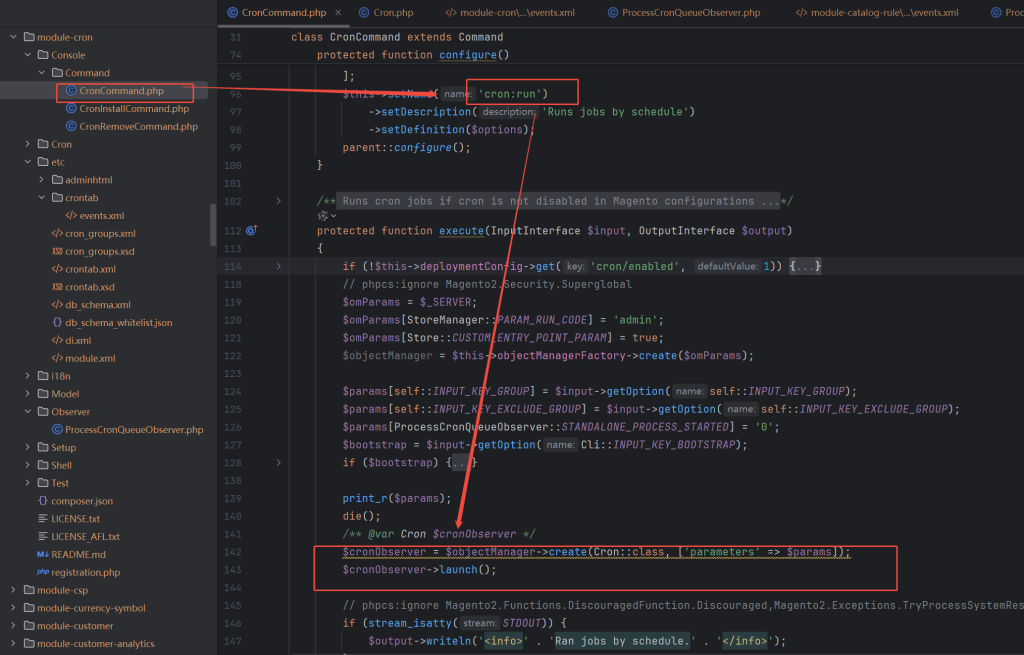
Task: Expand the module-currency-symbol folder arrow
Action: [x=13, y=607]
